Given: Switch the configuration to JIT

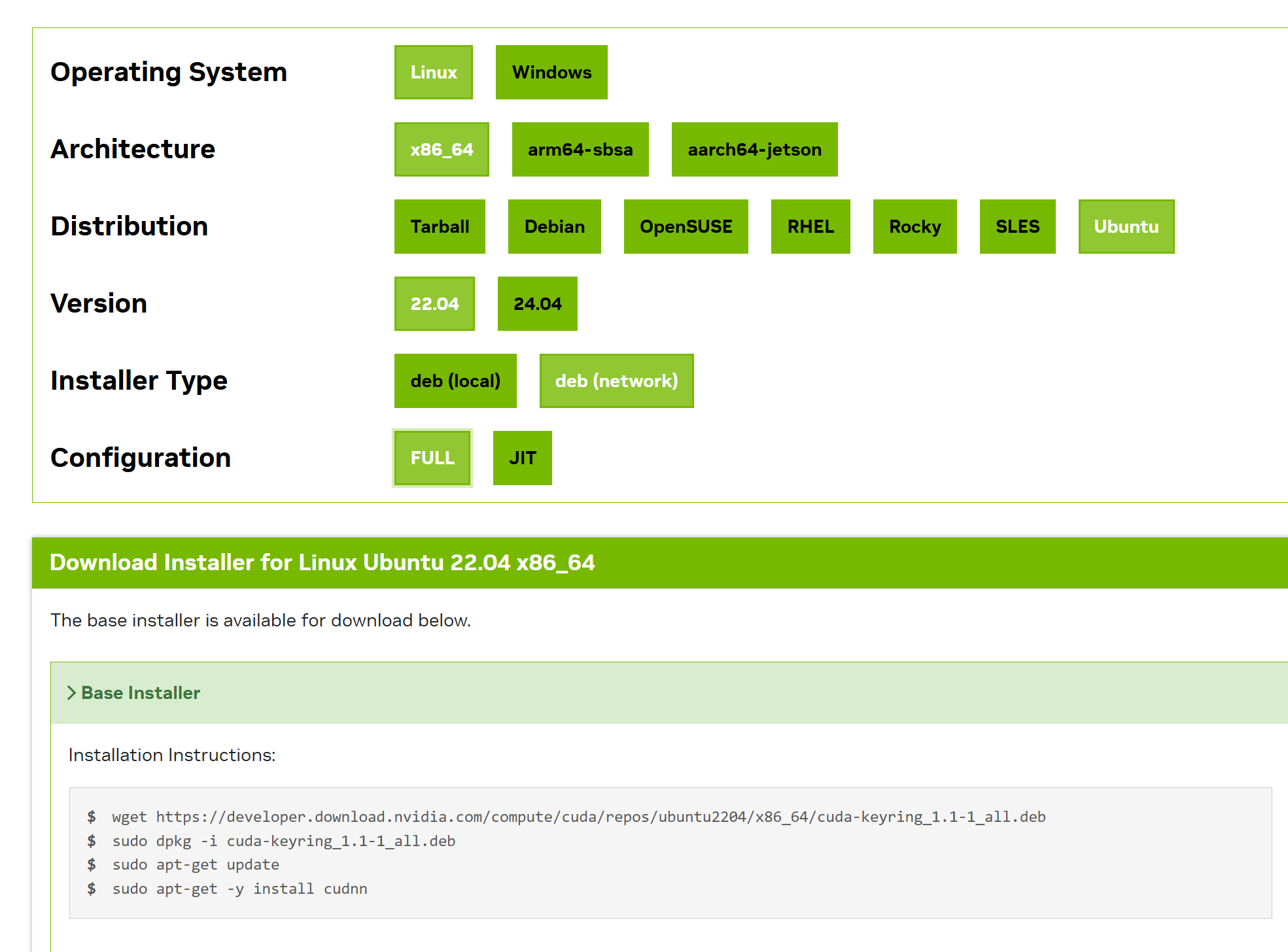Looking at the screenshot, I should (521, 458).
